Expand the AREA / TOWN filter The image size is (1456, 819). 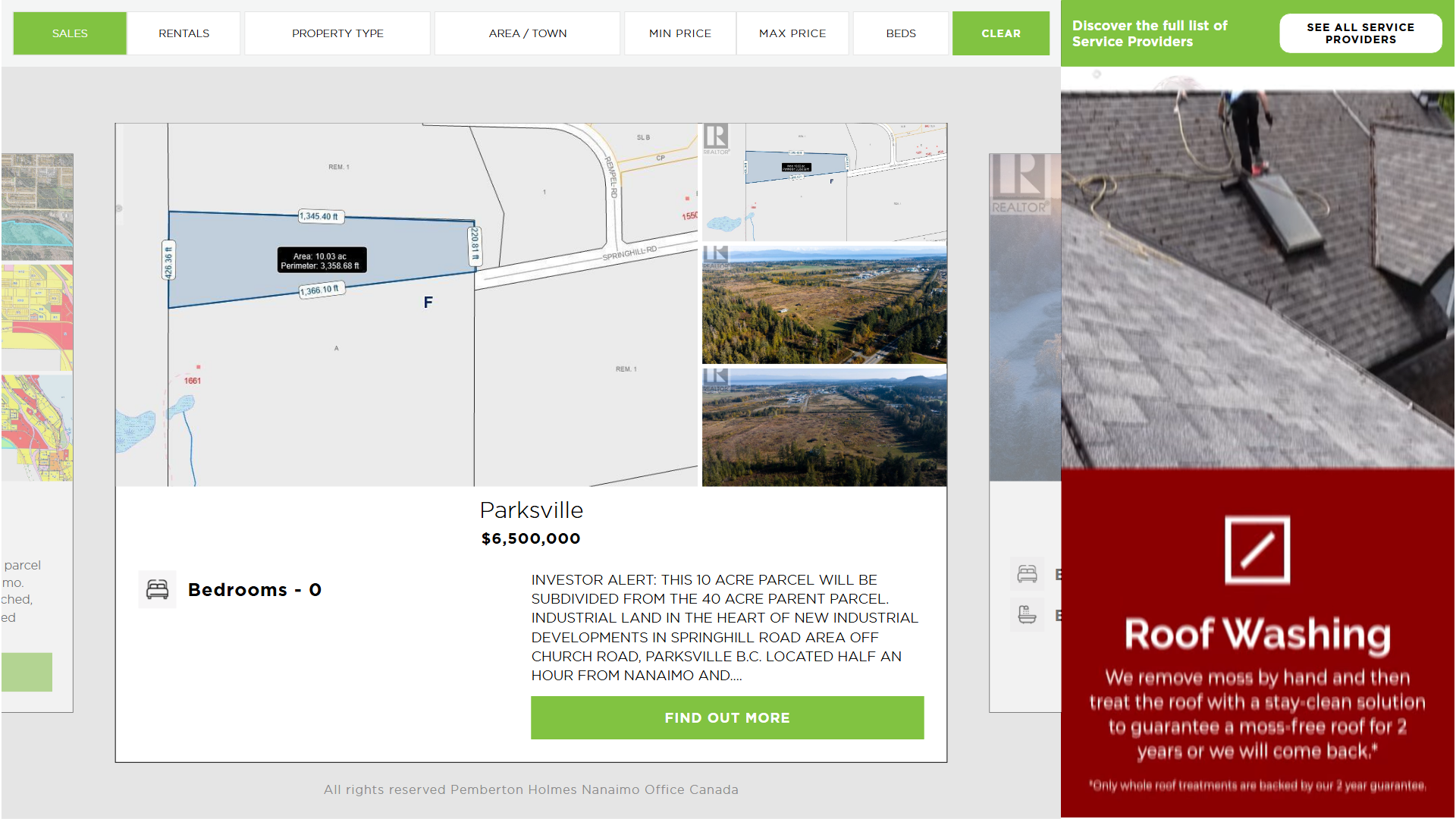tap(527, 33)
